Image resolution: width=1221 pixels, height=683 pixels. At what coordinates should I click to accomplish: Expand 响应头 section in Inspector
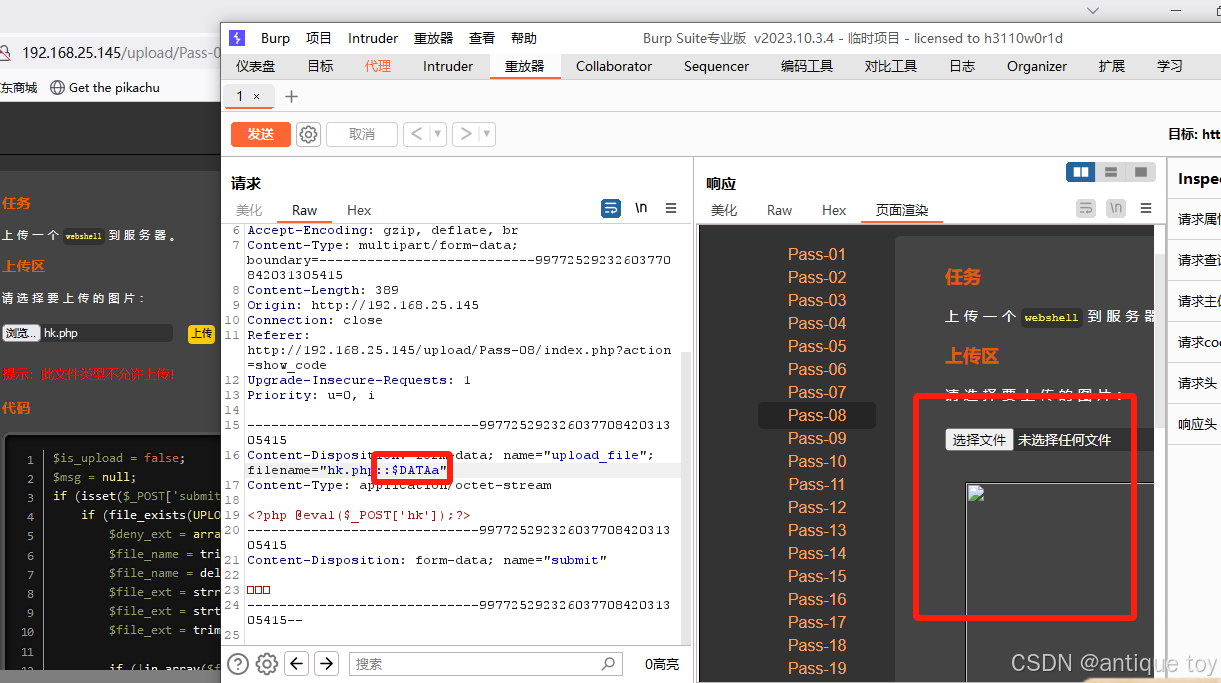[x=1197, y=424]
